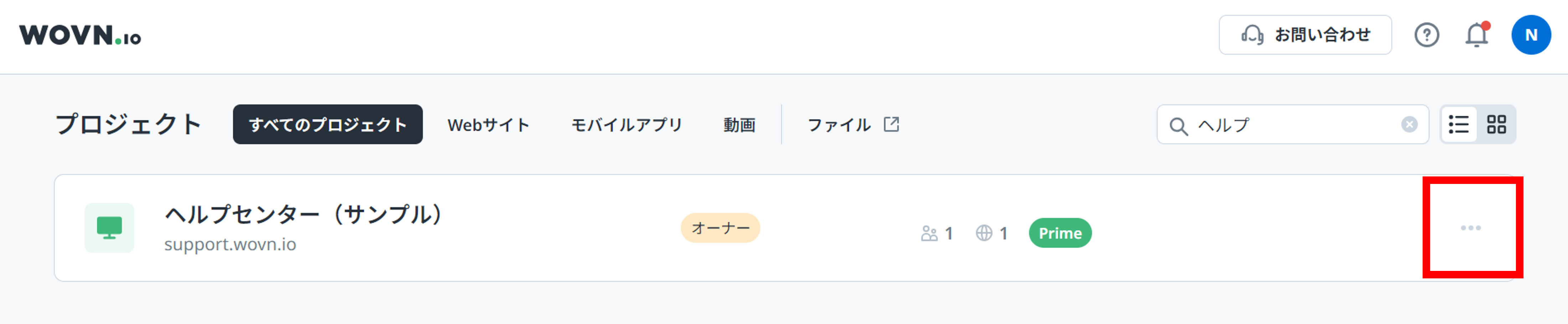Click the green monitor project icon

(x=110, y=227)
